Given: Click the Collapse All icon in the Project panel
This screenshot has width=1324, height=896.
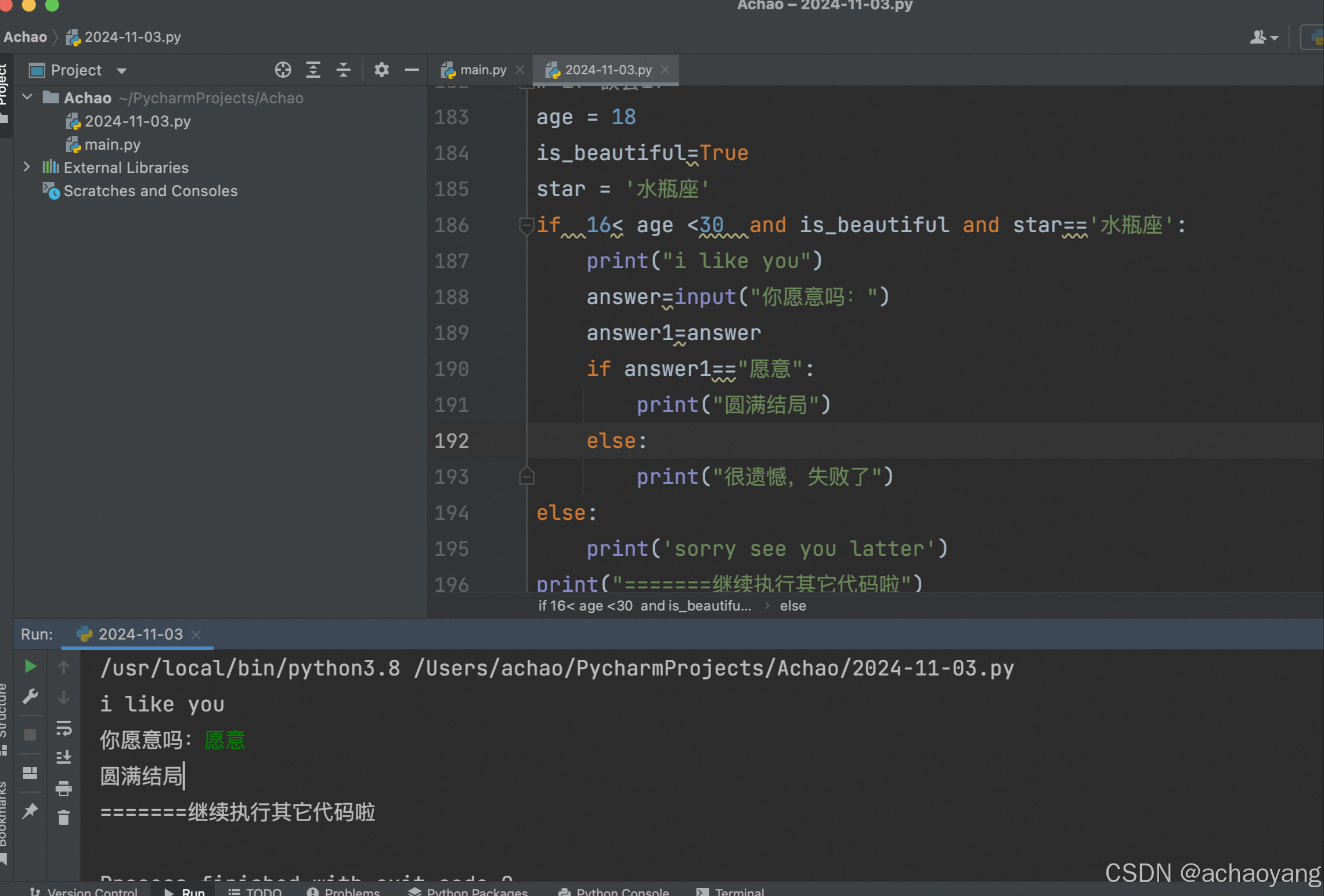Looking at the screenshot, I should click(344, 70).
